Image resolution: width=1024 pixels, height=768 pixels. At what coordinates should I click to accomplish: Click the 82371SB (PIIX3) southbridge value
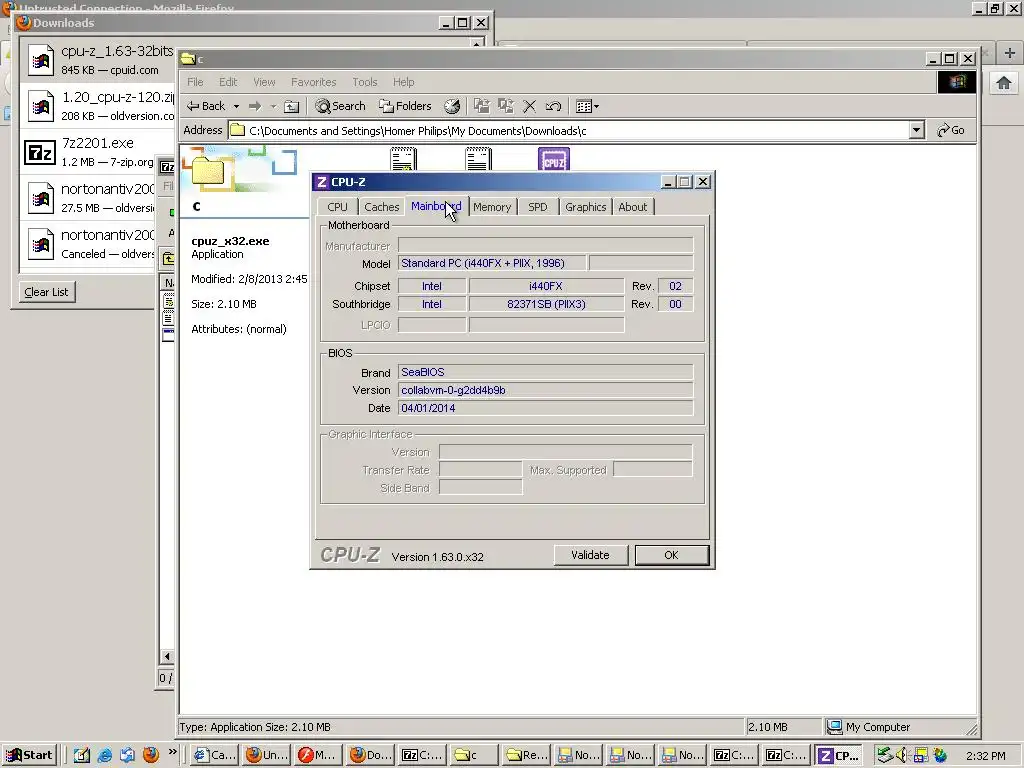point(546,304)
